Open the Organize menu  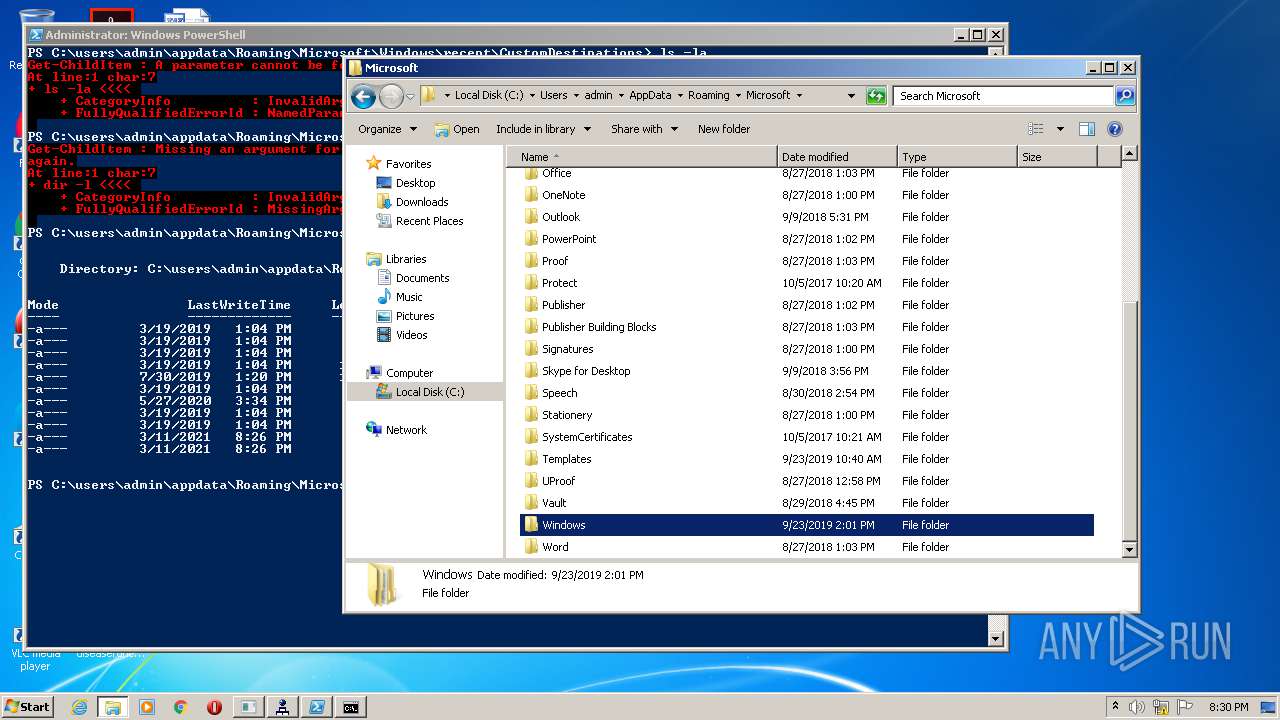(387, 129)
